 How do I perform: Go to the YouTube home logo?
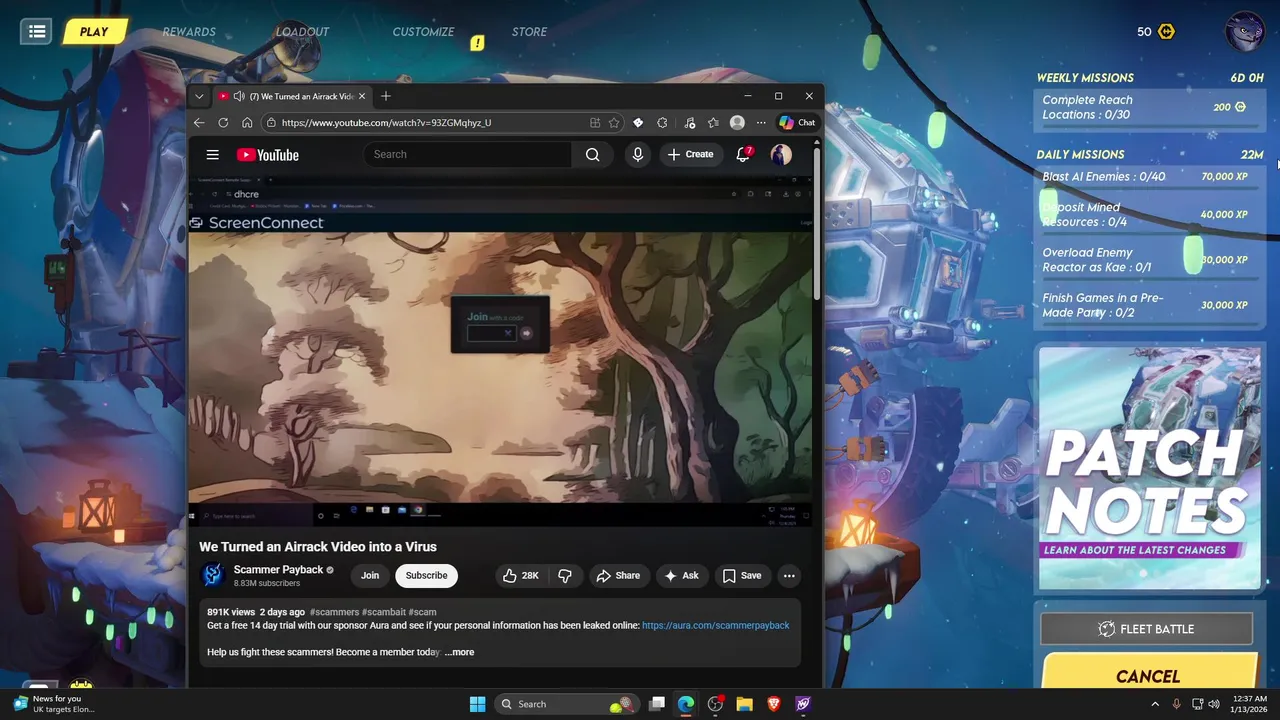click(268, 155)
